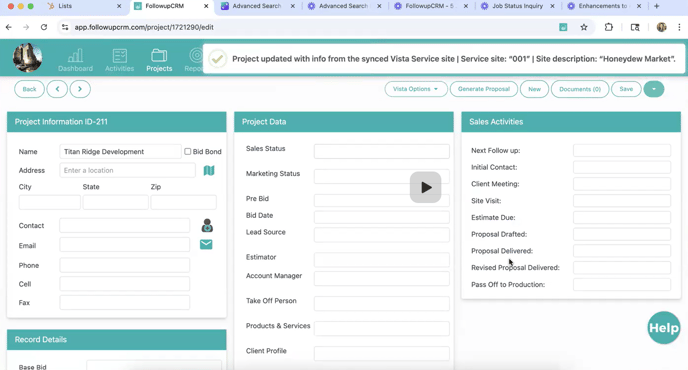
Task: Open the Activities navigation icon
Action: 119,60
